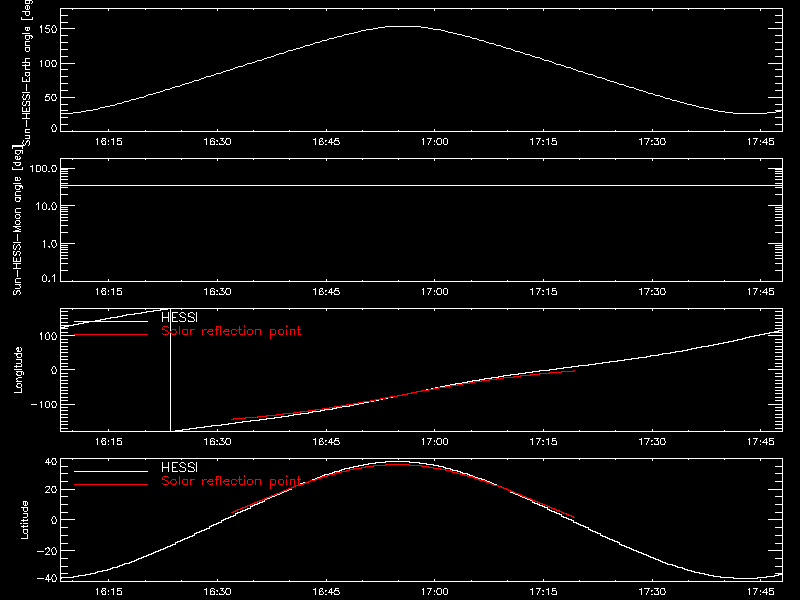Select the 150 tick on Earth angle plot
800x600 pixels.
48,29
